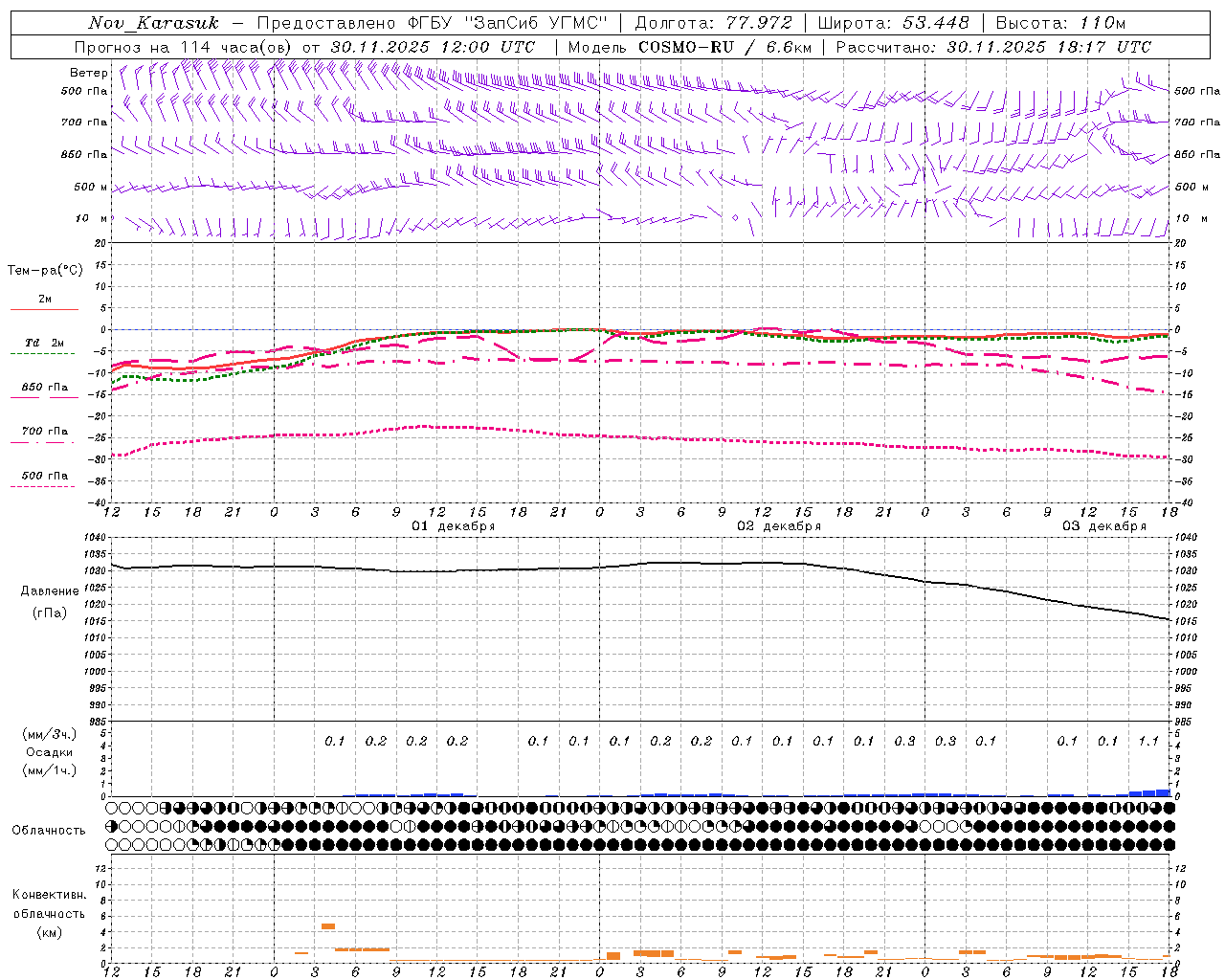Click the 1.1 precipitation amount value
This screenshot has height=980, width=1225.
click(1148, 741)
